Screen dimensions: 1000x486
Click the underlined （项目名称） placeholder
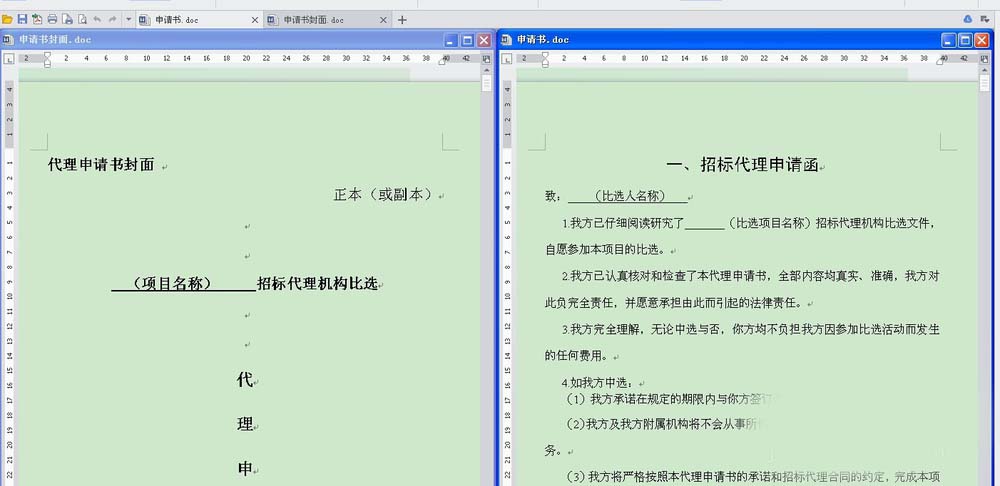point(184,284)
